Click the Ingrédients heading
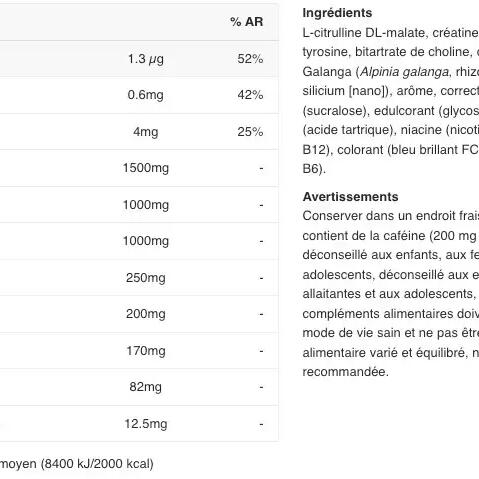Screen dimensions: 479x479 pyautogui.click(x=337, y=13)
